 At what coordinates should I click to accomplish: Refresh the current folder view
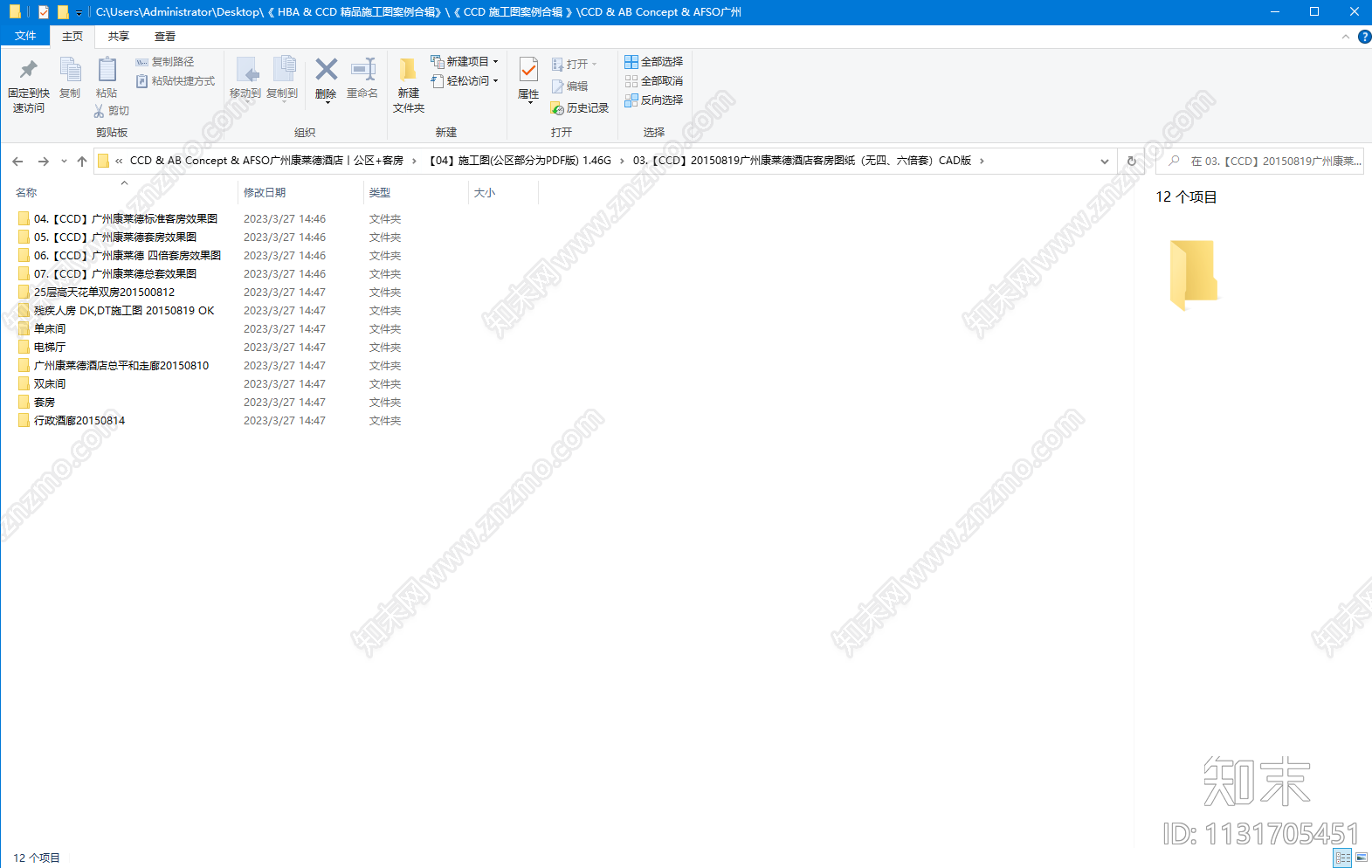coord(1132,161)
